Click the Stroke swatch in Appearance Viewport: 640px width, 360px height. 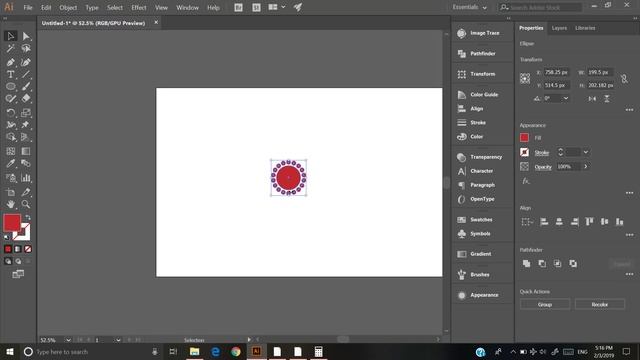(524, 152)
